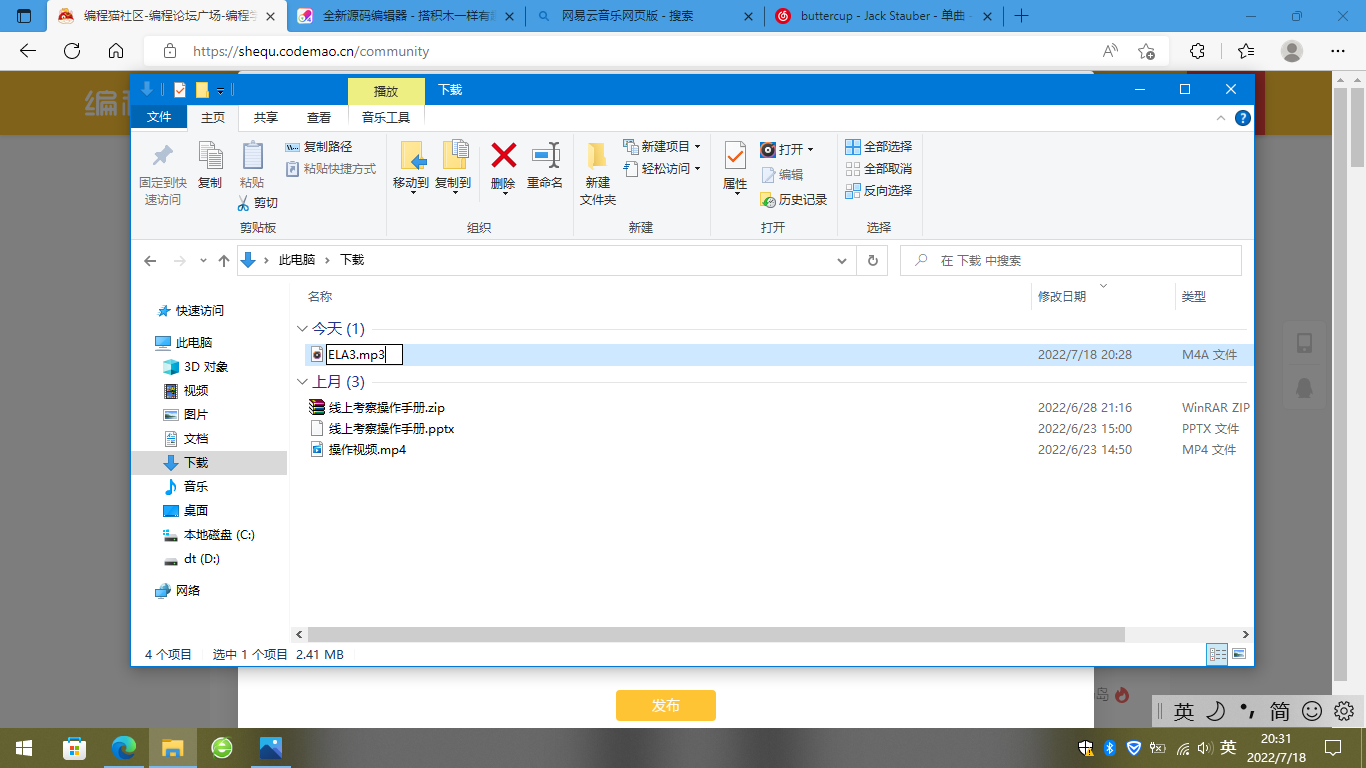Collapse the ribbon with chevron
This screenshot has height=768, width=1366.
(1221, 118)
